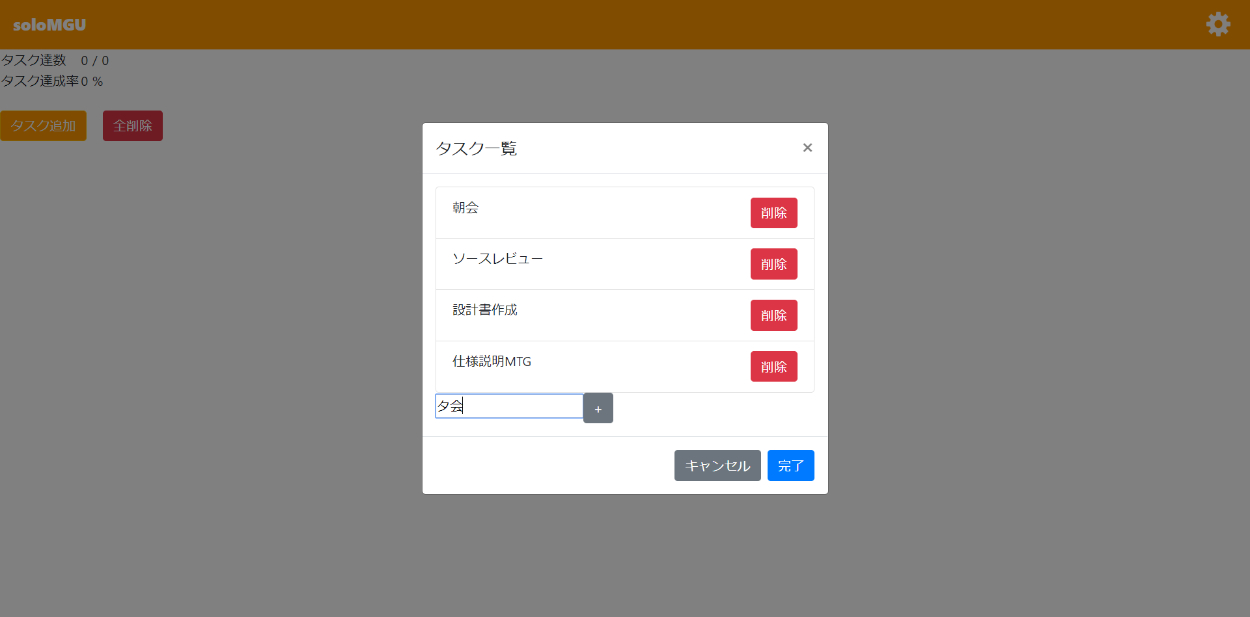Select the 朝会 list item text
The height and width of the screenshot is (617, 1250).
pyautogui.click(x=465, y=208)
